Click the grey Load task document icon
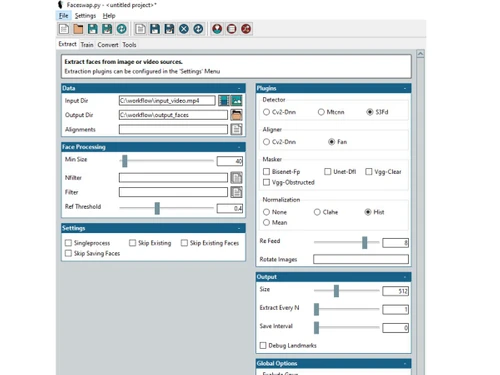The image size is (500, 375). tap(140, 29)
